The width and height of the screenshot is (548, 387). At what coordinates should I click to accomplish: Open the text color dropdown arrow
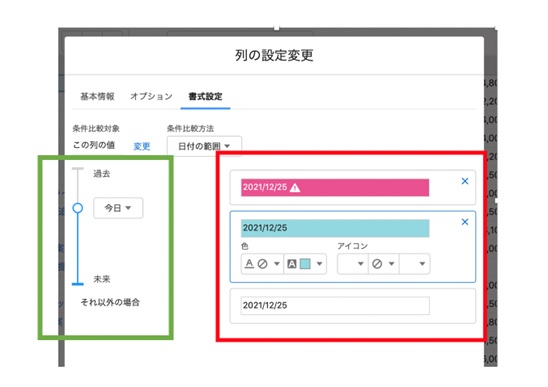pyautogui.click(x=277, y=264)
